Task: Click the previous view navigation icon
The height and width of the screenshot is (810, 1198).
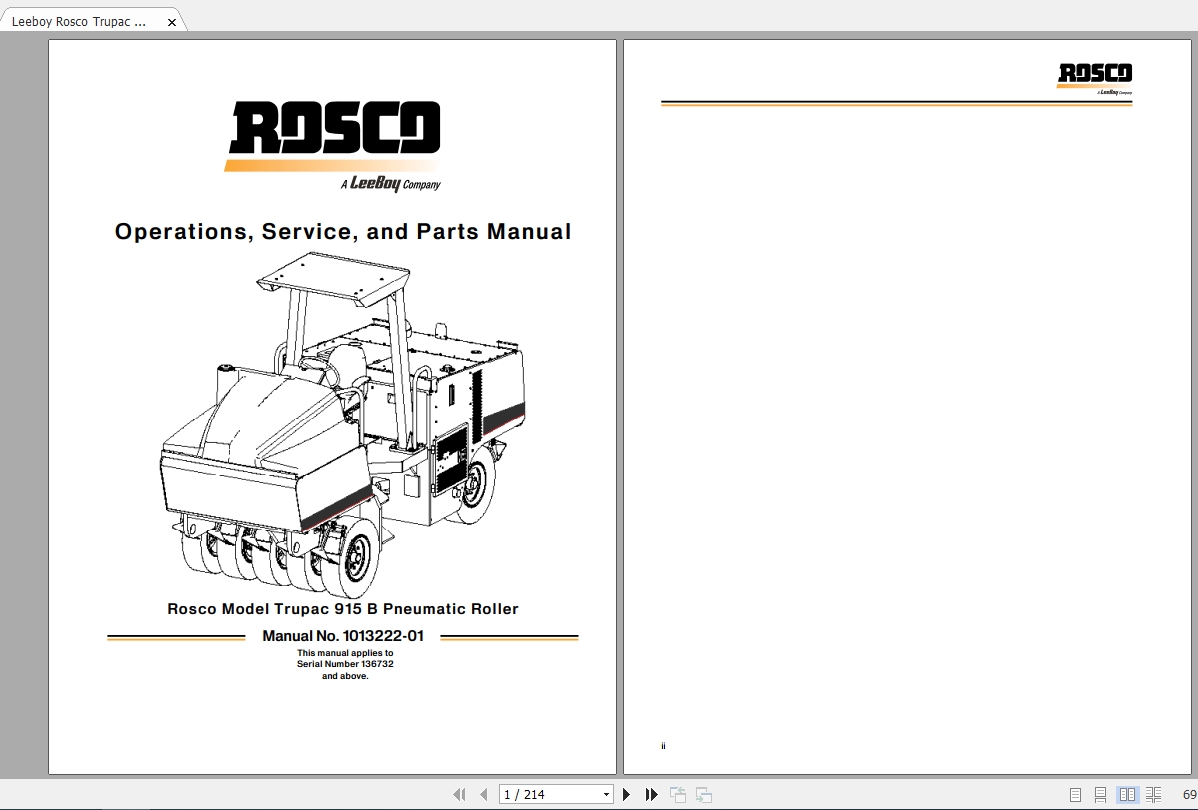Action: point(678,795)
